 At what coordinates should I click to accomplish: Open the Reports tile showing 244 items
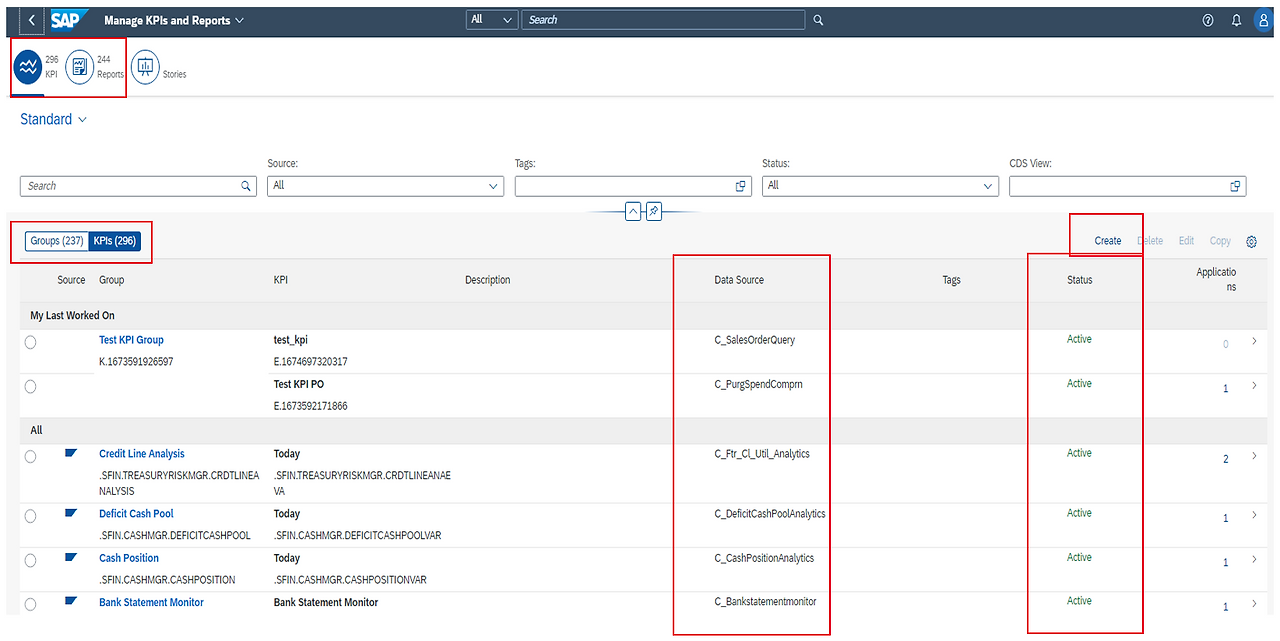coord(79,66)
